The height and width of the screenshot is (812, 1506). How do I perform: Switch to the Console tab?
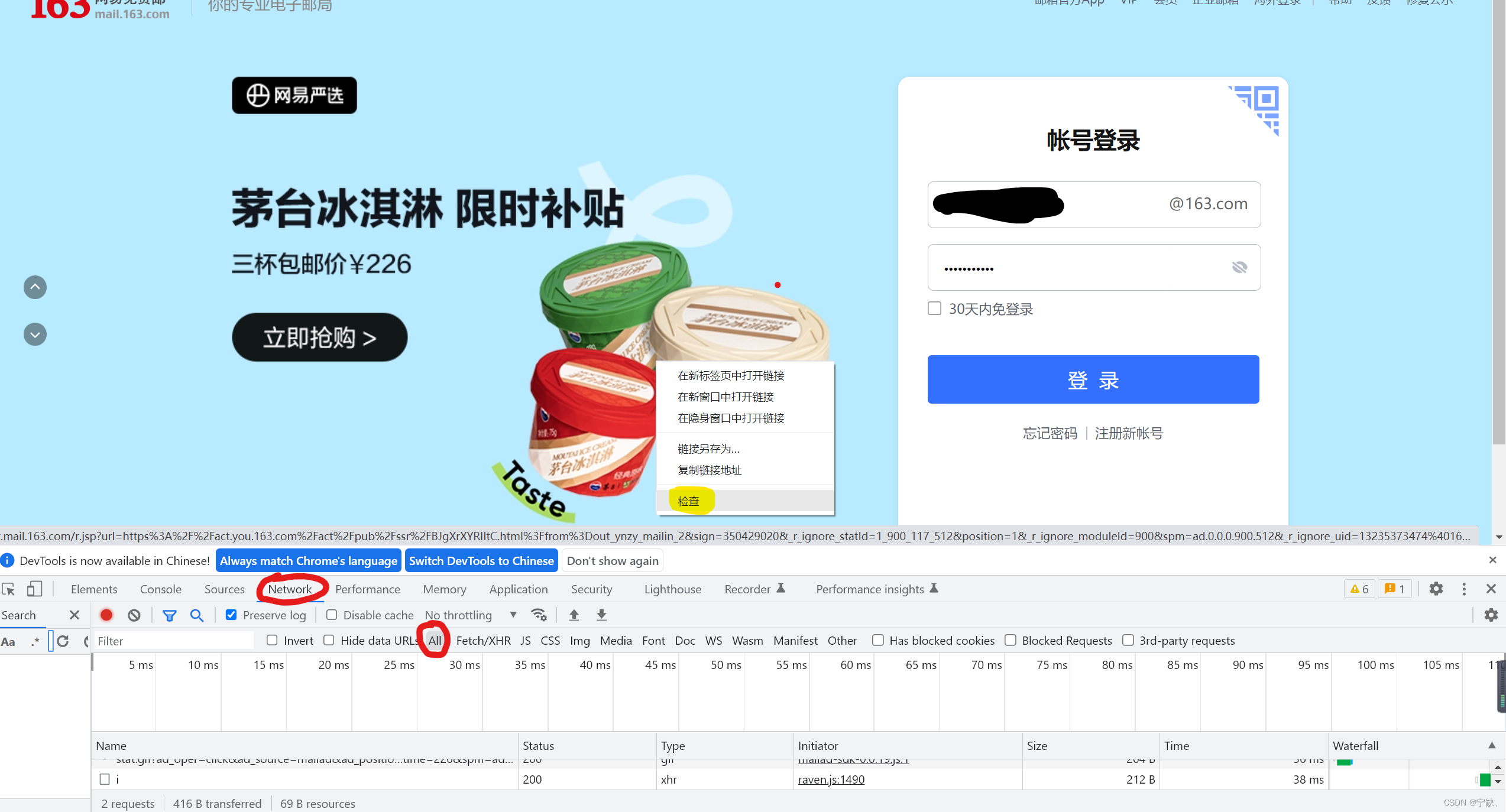coord(160,589)
